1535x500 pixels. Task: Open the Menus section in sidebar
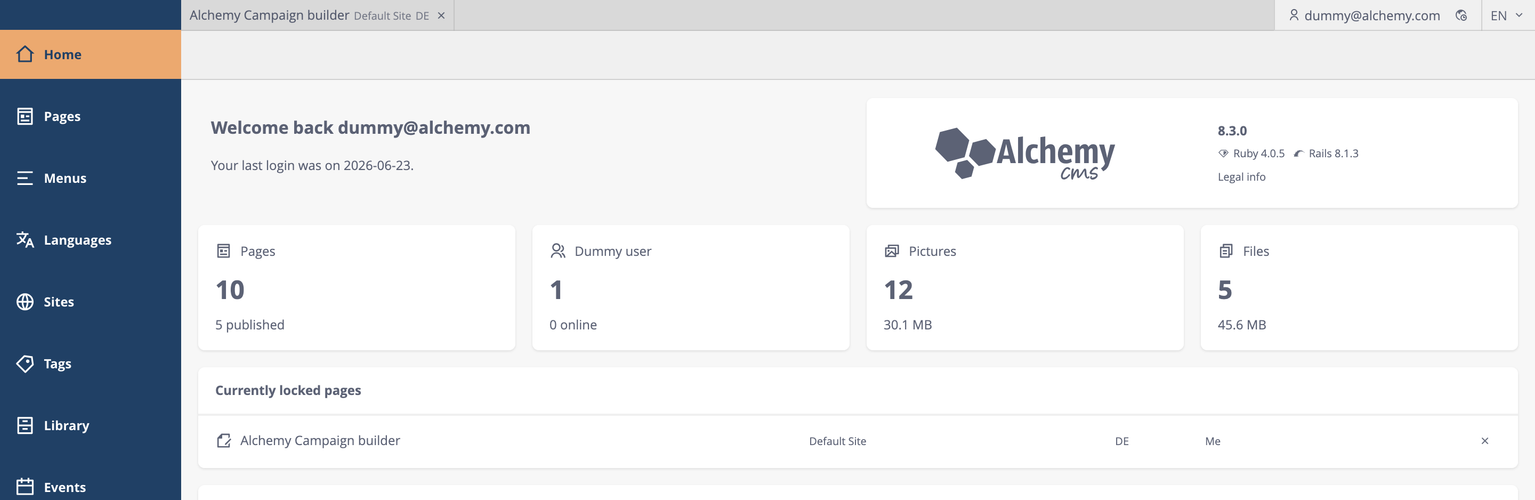tap(90, 178)
